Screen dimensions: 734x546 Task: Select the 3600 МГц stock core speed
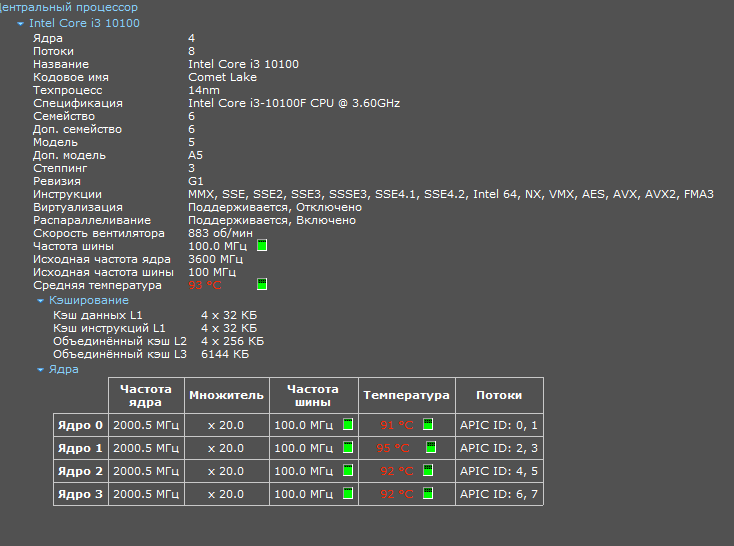[x=215, y=259]
